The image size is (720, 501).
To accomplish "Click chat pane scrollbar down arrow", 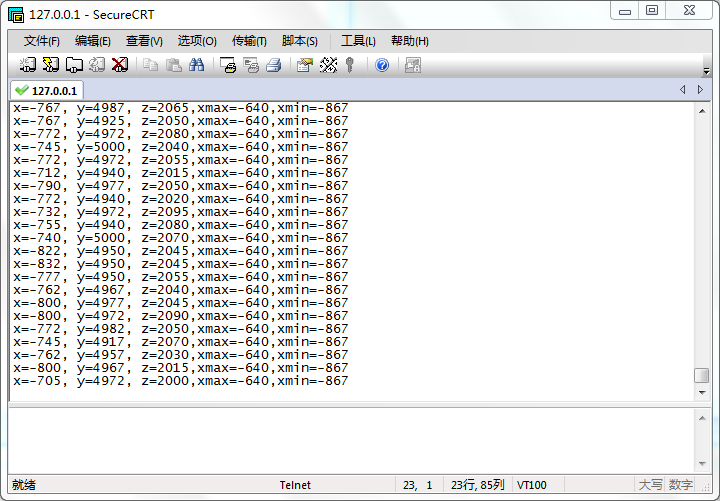I will tap(702, 464).
